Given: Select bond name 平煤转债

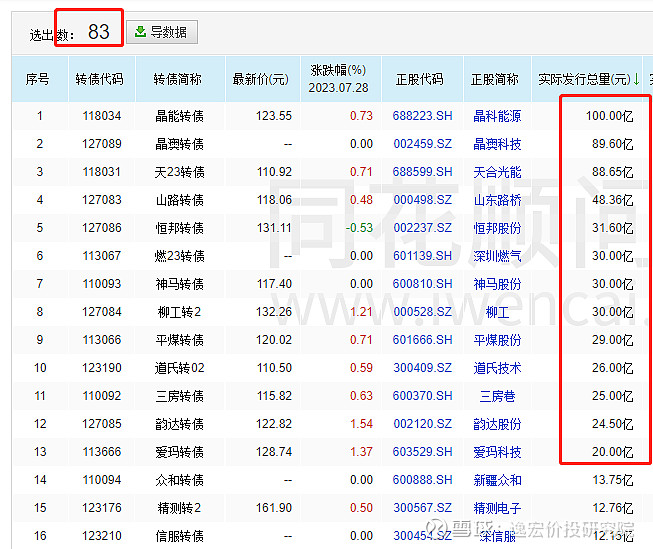Looking at the screenshot, I should pos(179,340).
